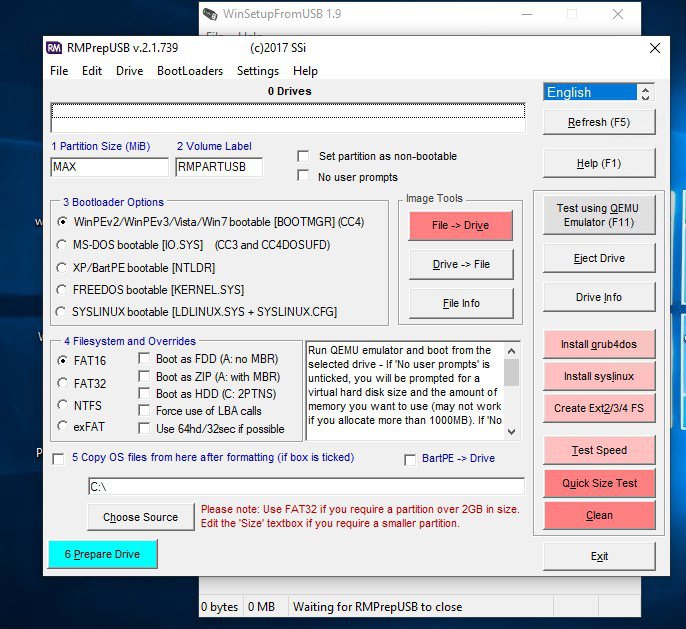
Task: Close the RMPrepUSB window
Action: tap(654, 48)
